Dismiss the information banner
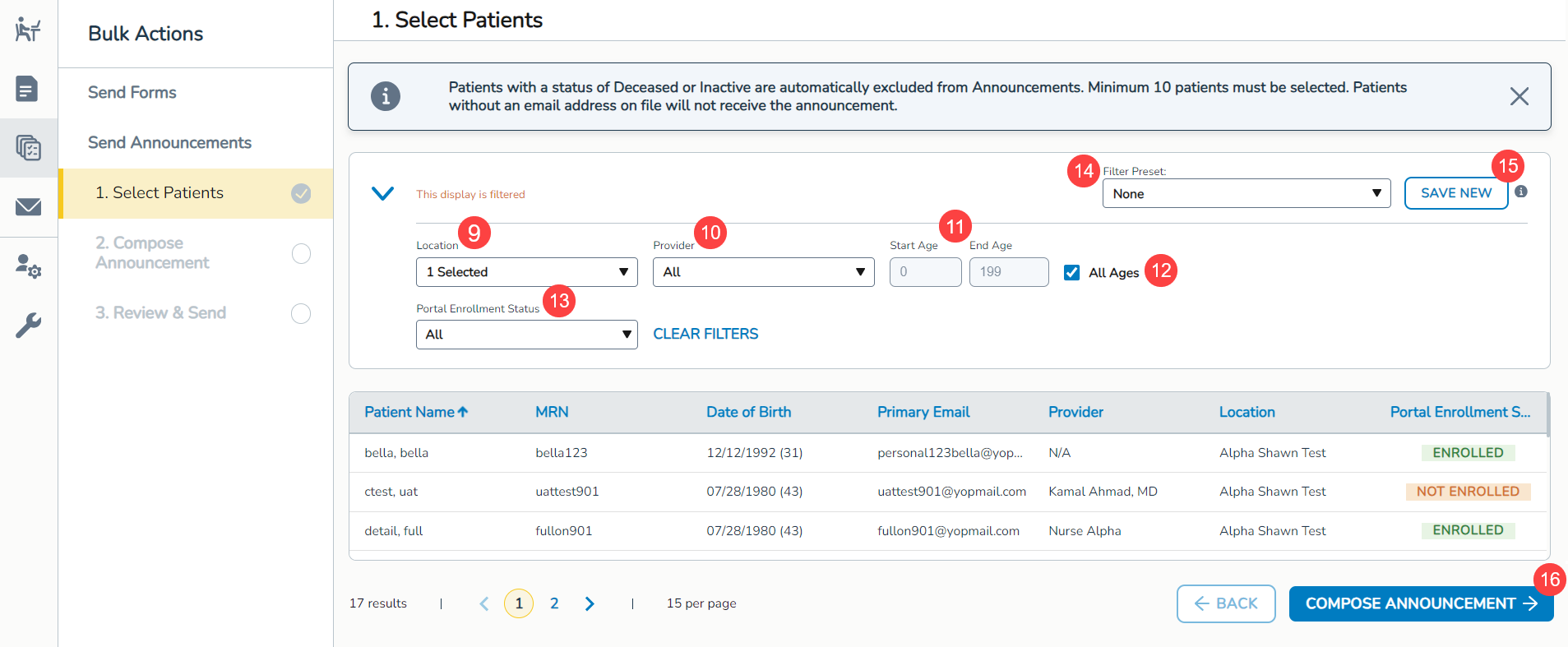This screenshot has width=1568, height=647. [1519, 96]
